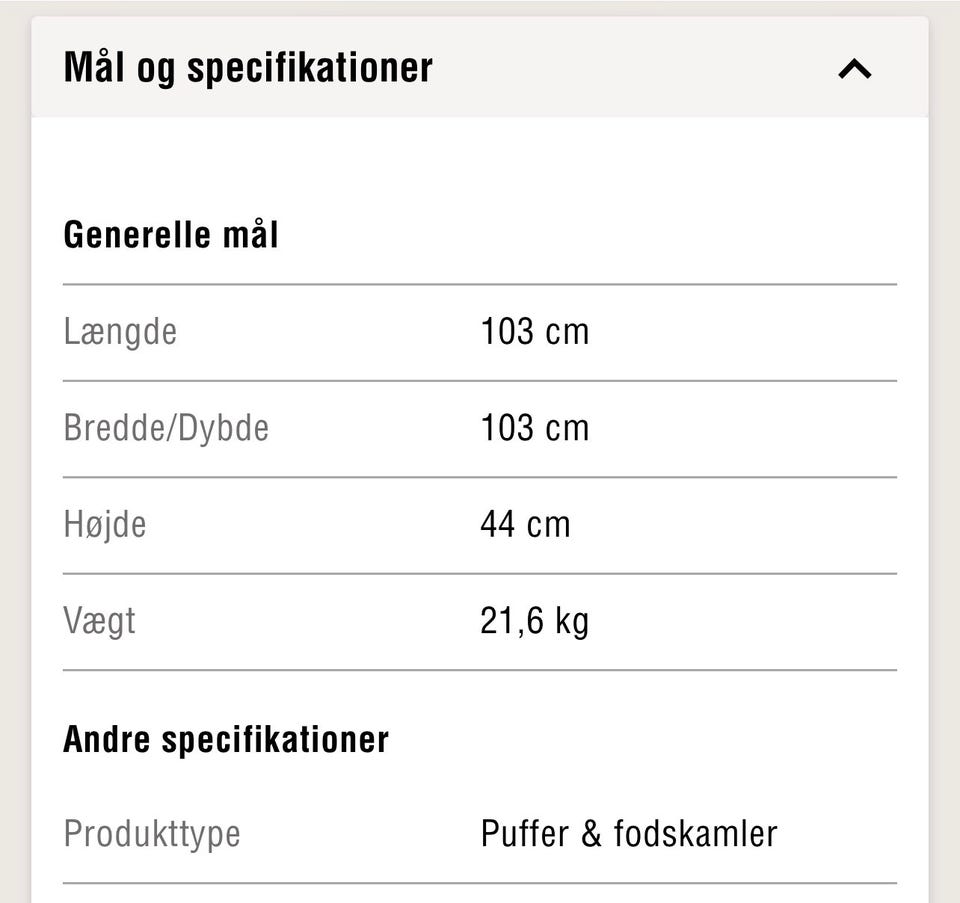Select the 103 cm value next to Længde
The width and height of the screenshot is (960, 903).
click(536, 330)
